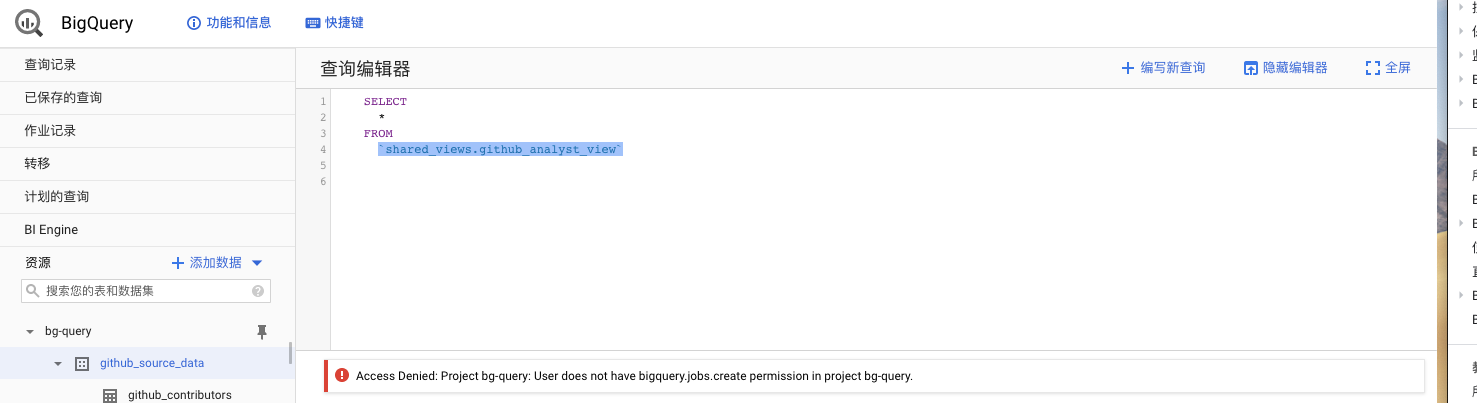The height and width of the screenshot is (403, 1477).
Task: Click 添加数据 button
Action: point(207,263)
